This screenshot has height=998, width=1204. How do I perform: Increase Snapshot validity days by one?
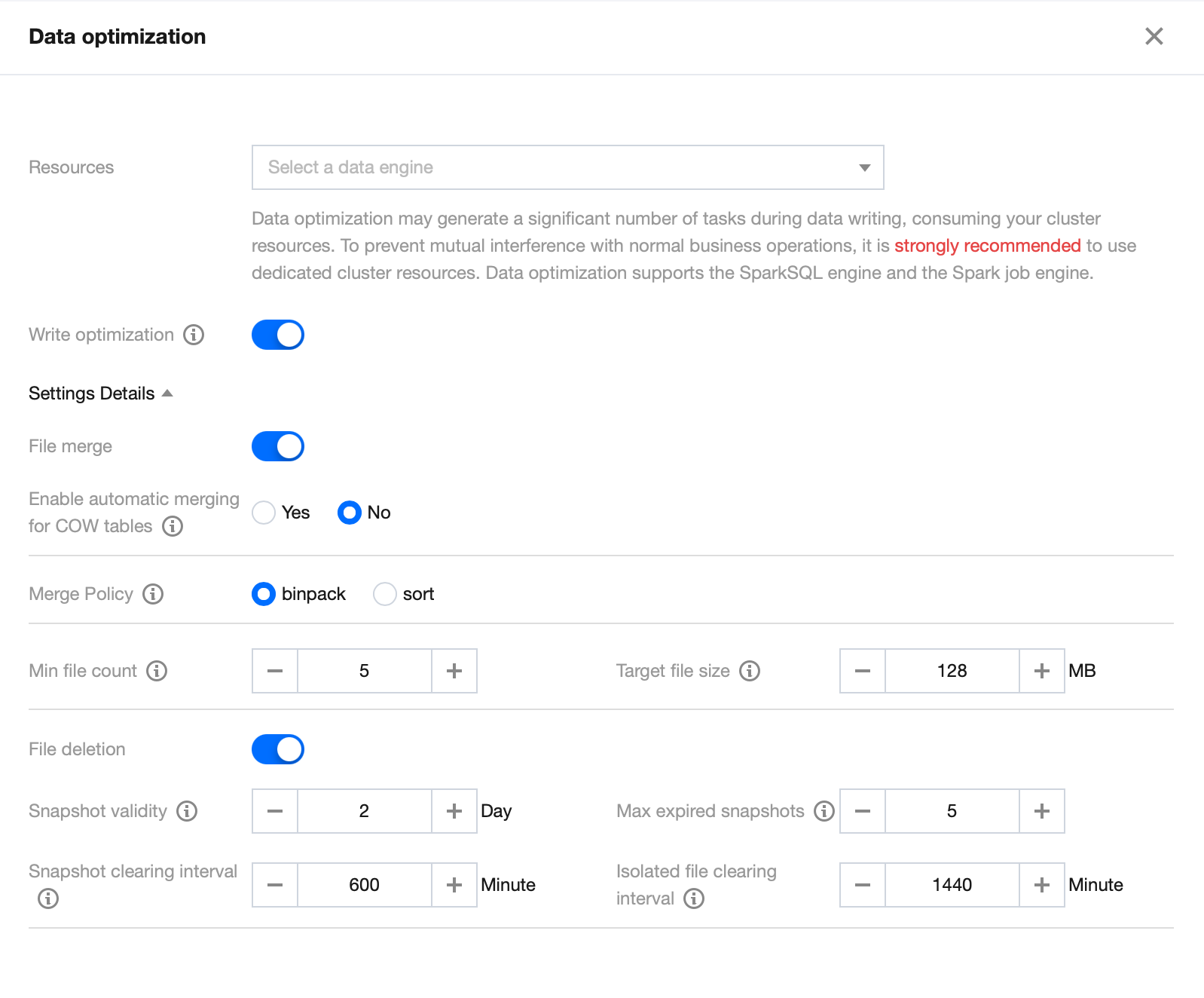[x=454, y=811]
